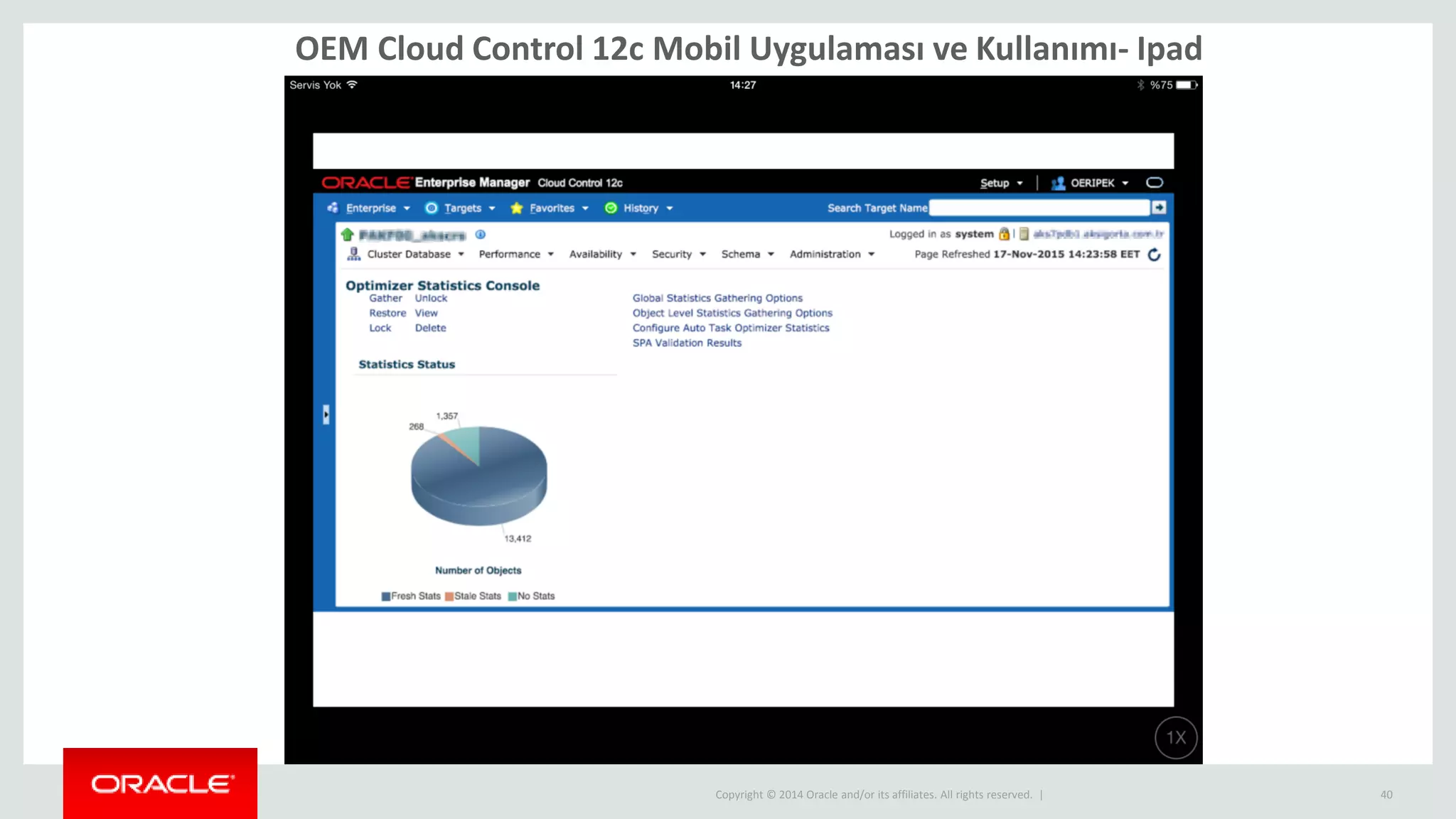1456x819 pixels.
Task: Click the OERIPEK user icon
Action: pos(1058,183)
